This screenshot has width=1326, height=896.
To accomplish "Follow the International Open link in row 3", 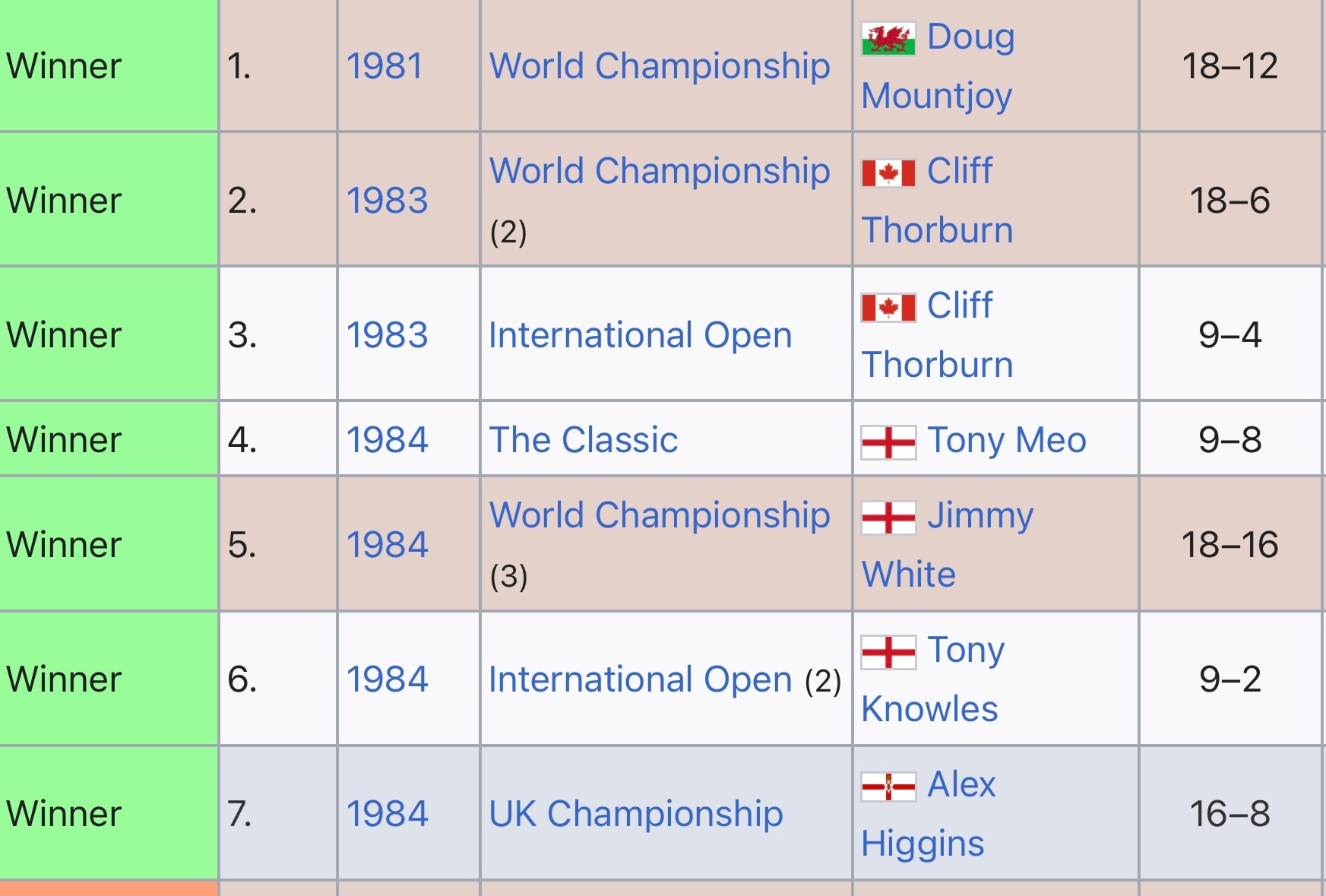I will tap(640, 335).
